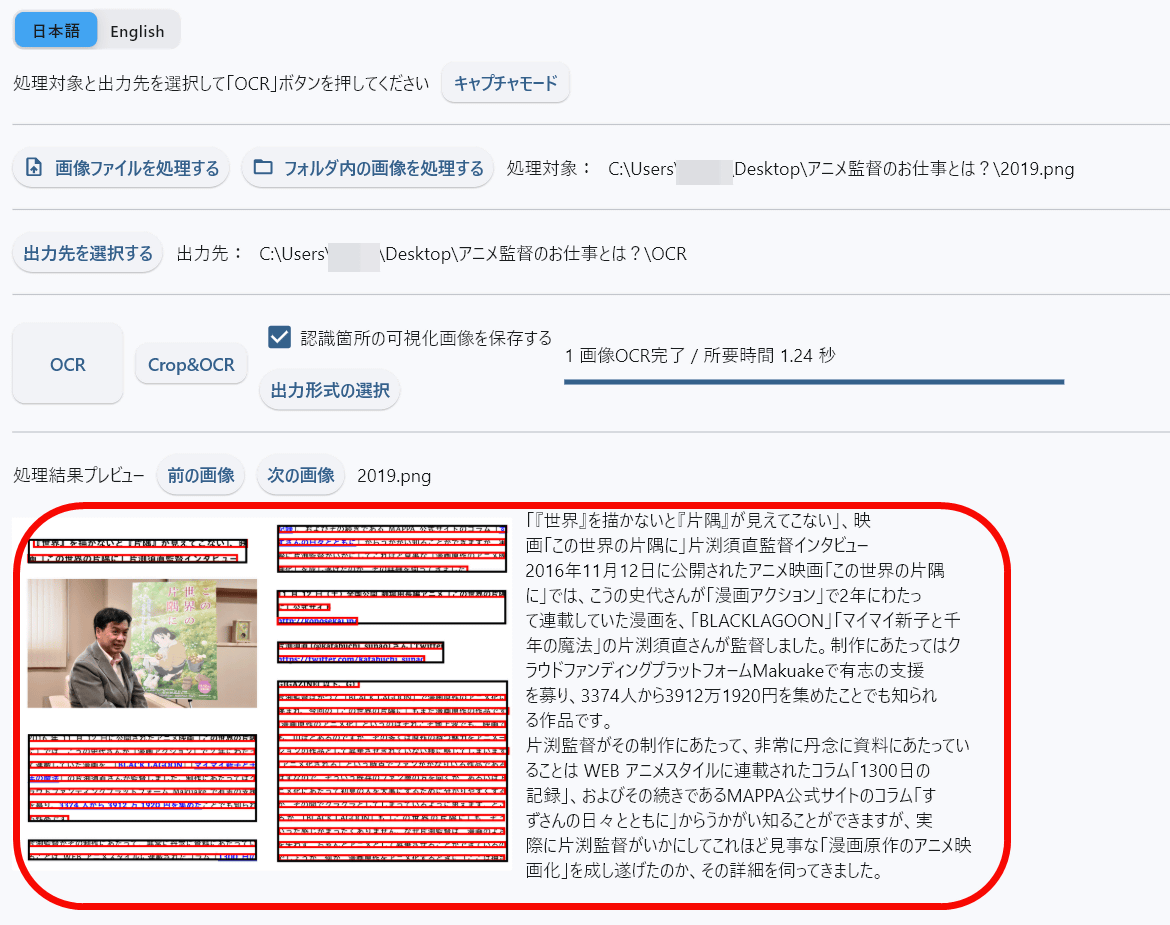1170x925 pixels.
Task: Open the 出力形式の選択 options
Action: (330, 390)
